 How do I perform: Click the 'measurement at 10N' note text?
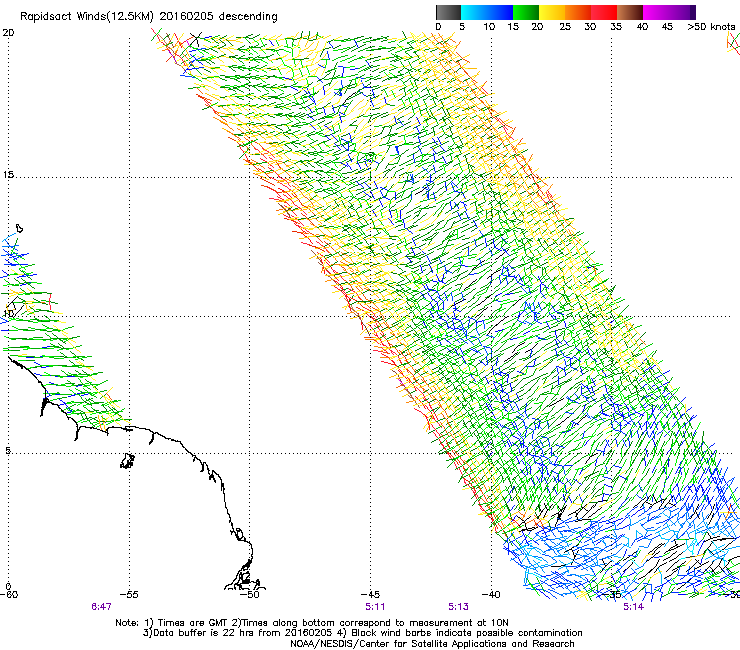pos(461,623)
